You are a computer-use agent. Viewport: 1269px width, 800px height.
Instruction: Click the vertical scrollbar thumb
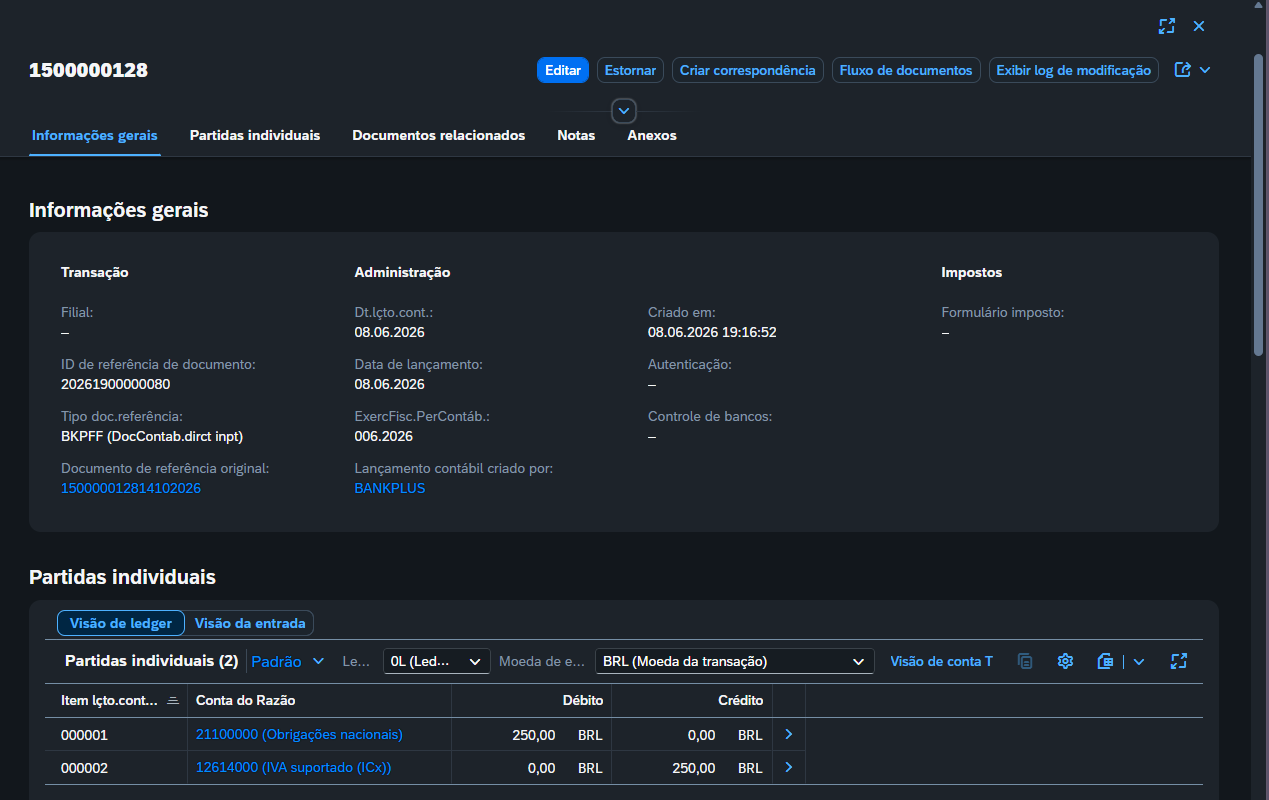(1260, 204)
